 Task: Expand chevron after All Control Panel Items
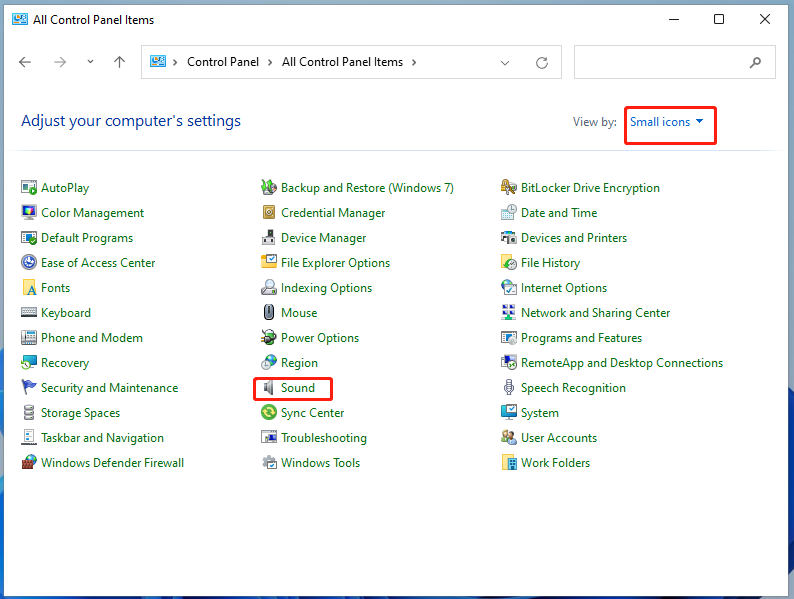414,62
